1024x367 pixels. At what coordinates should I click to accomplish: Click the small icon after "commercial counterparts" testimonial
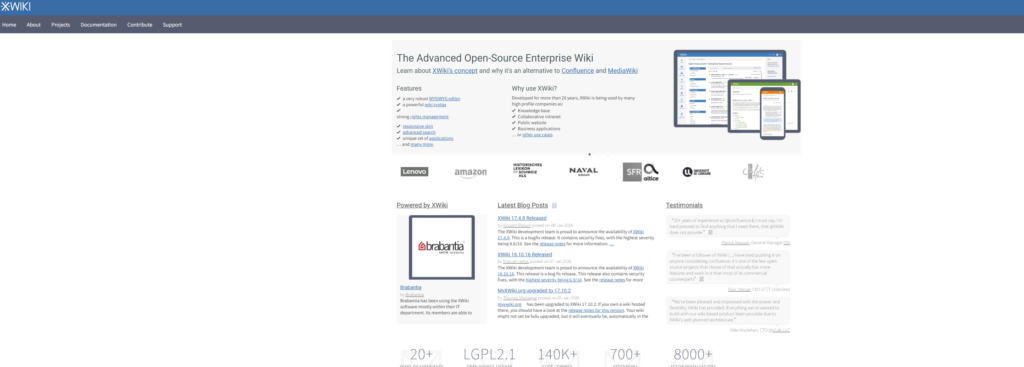tap(702, 279)
